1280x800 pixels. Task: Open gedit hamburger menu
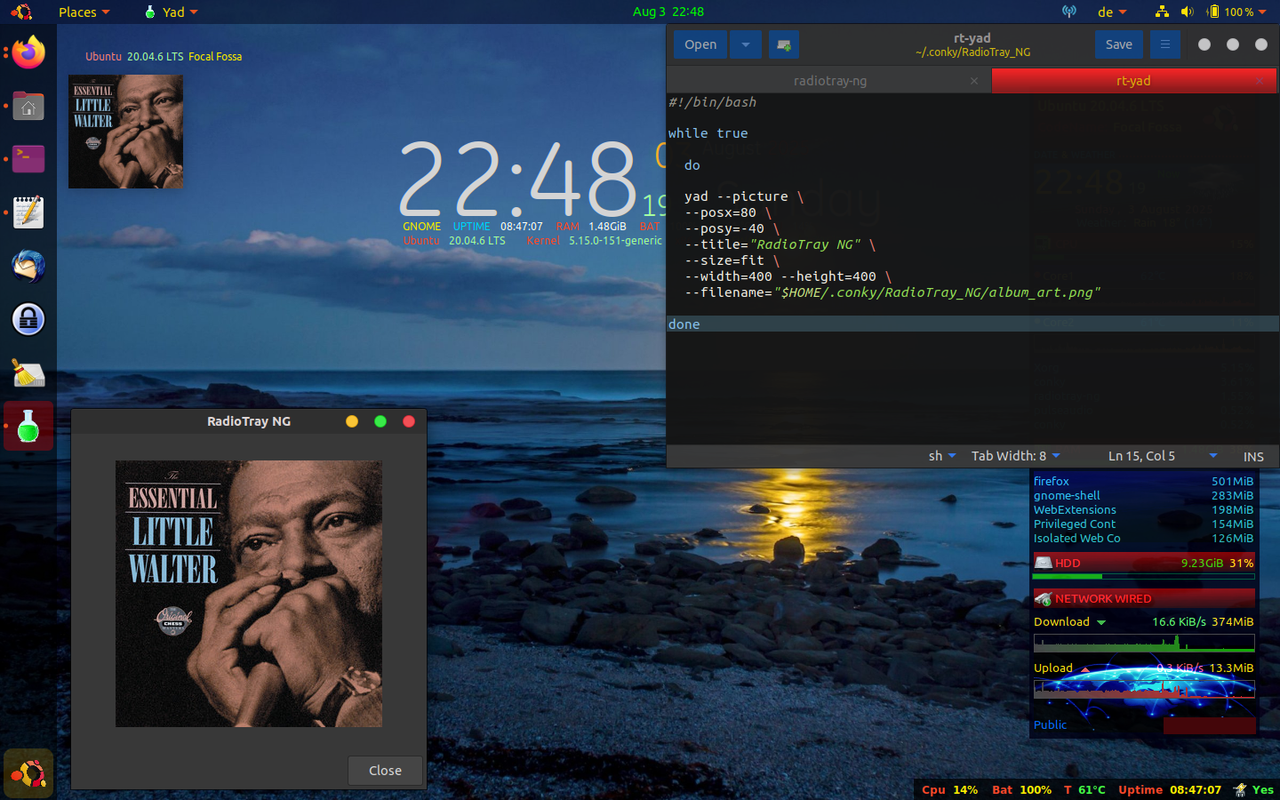(x=1164, y=44)
